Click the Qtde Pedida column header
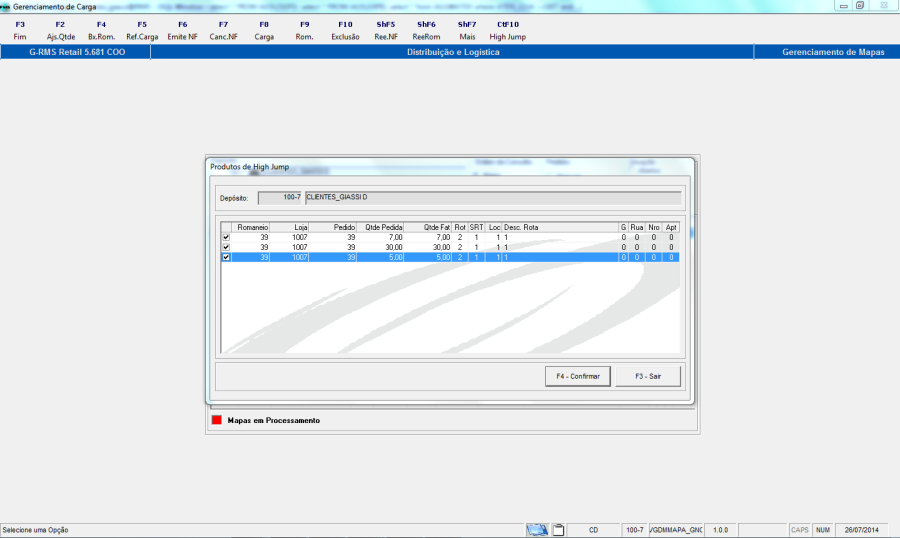The height and width of the screenshot is (538, 900). pyautogui.click(x=380, y=227)
